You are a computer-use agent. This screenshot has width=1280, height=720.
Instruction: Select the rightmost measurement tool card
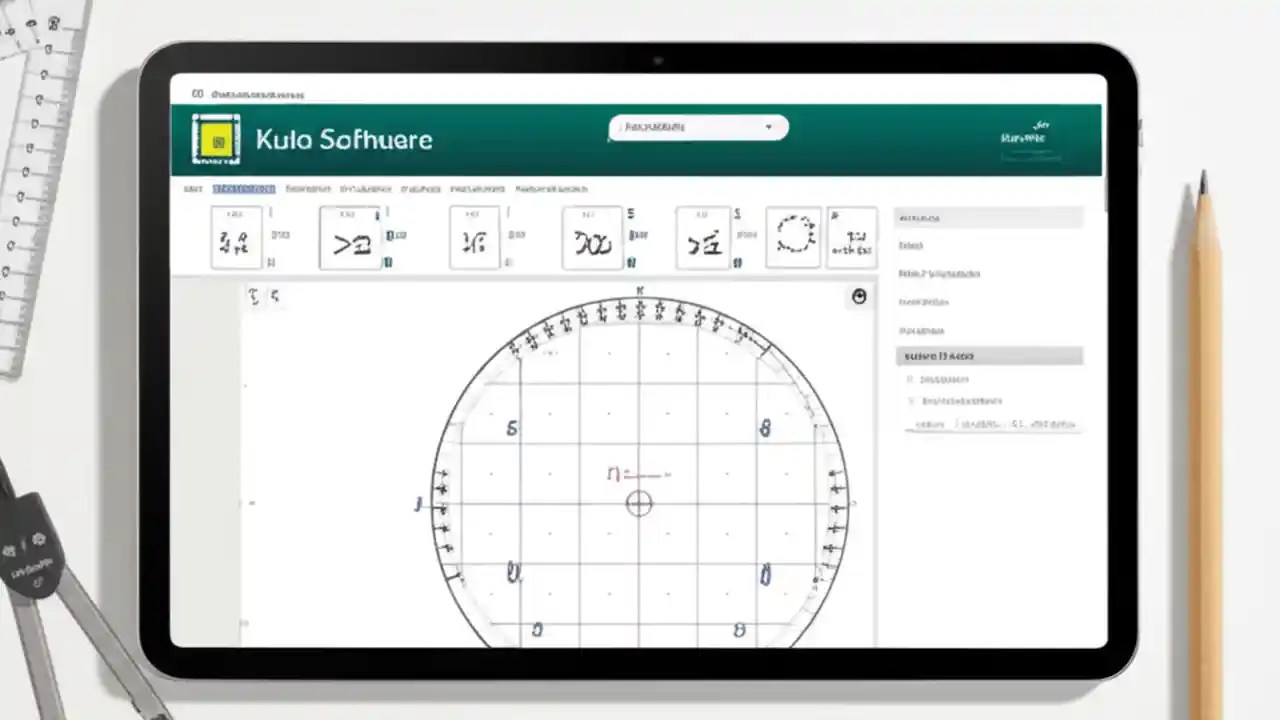coord(852,237)
